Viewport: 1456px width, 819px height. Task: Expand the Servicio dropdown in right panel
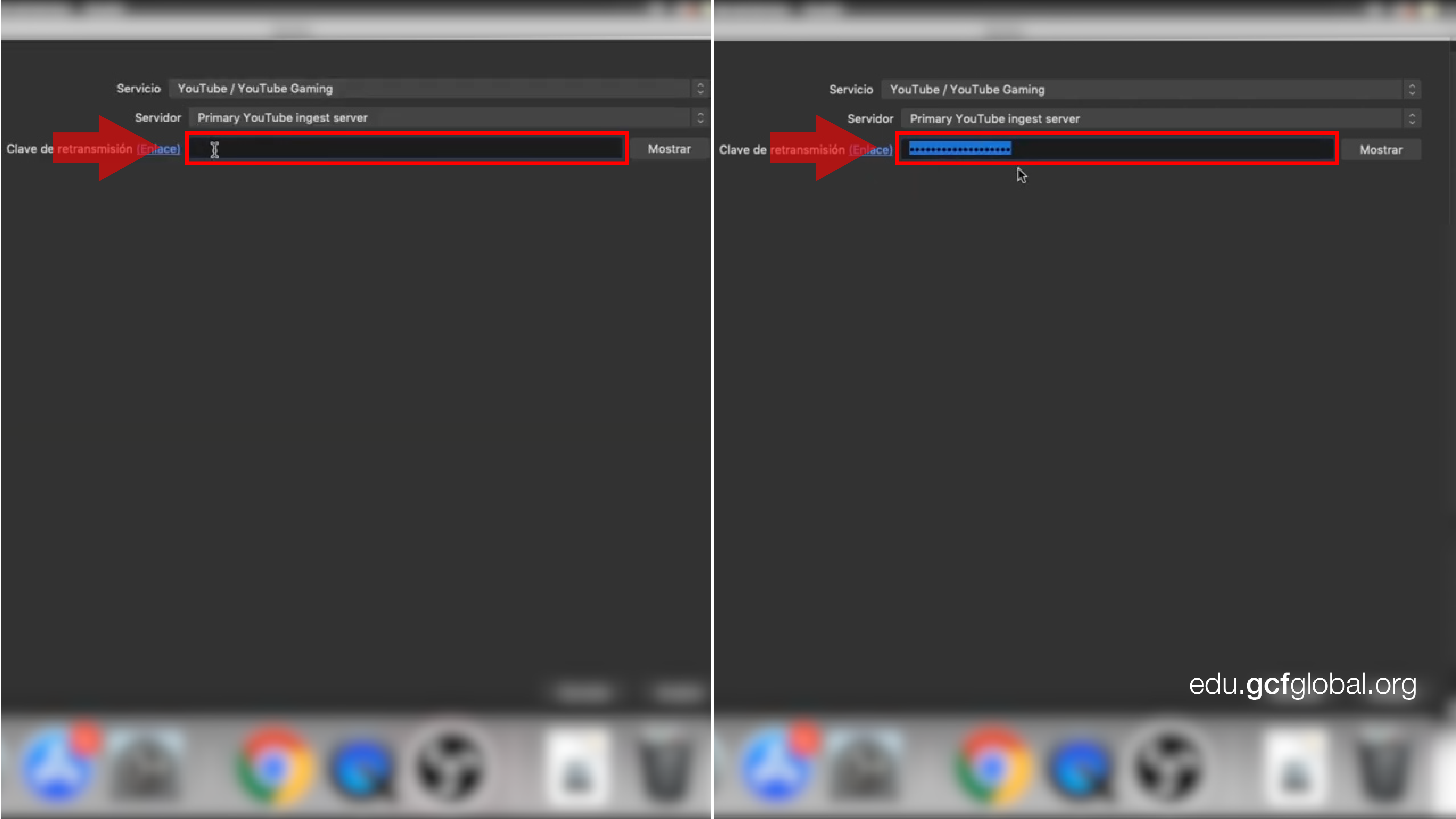(x=1413, y=89)
